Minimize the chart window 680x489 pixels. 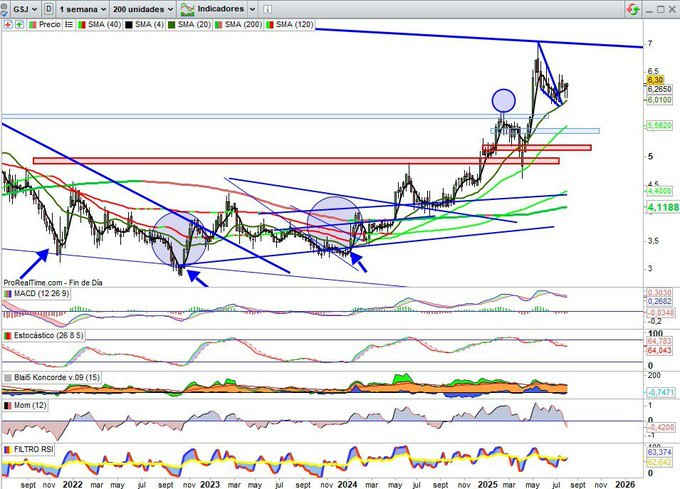tap(649, 10)
